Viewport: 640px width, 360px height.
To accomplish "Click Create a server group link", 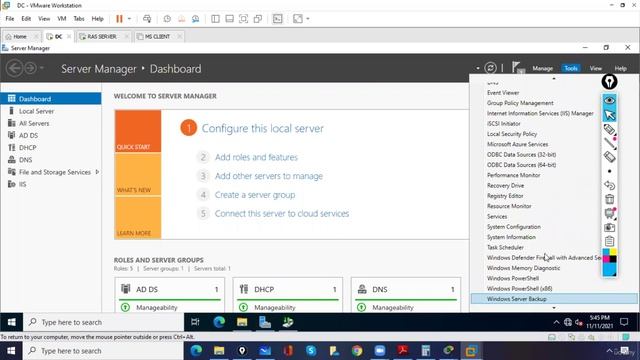I will click(x=255, y=195).
